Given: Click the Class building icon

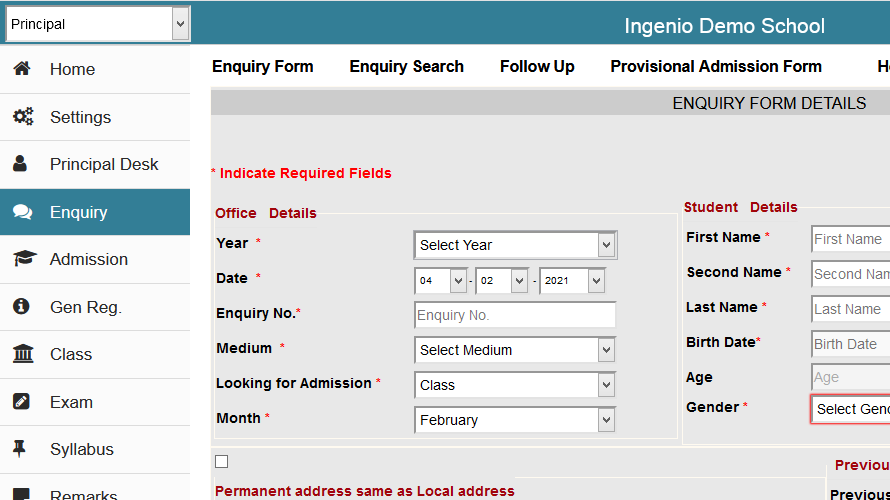Looking at the screenshot, I should pos(22,354).
